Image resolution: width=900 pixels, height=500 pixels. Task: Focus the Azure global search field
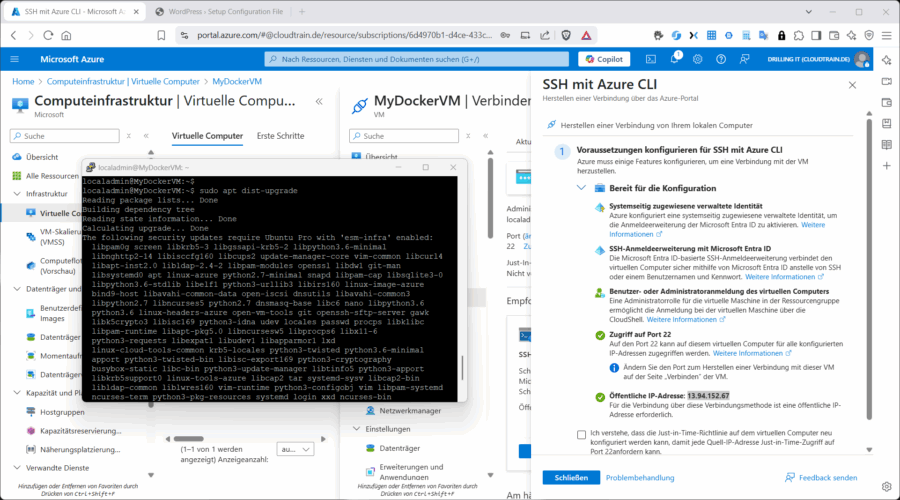pyautogui.click(x=417, y=59)
